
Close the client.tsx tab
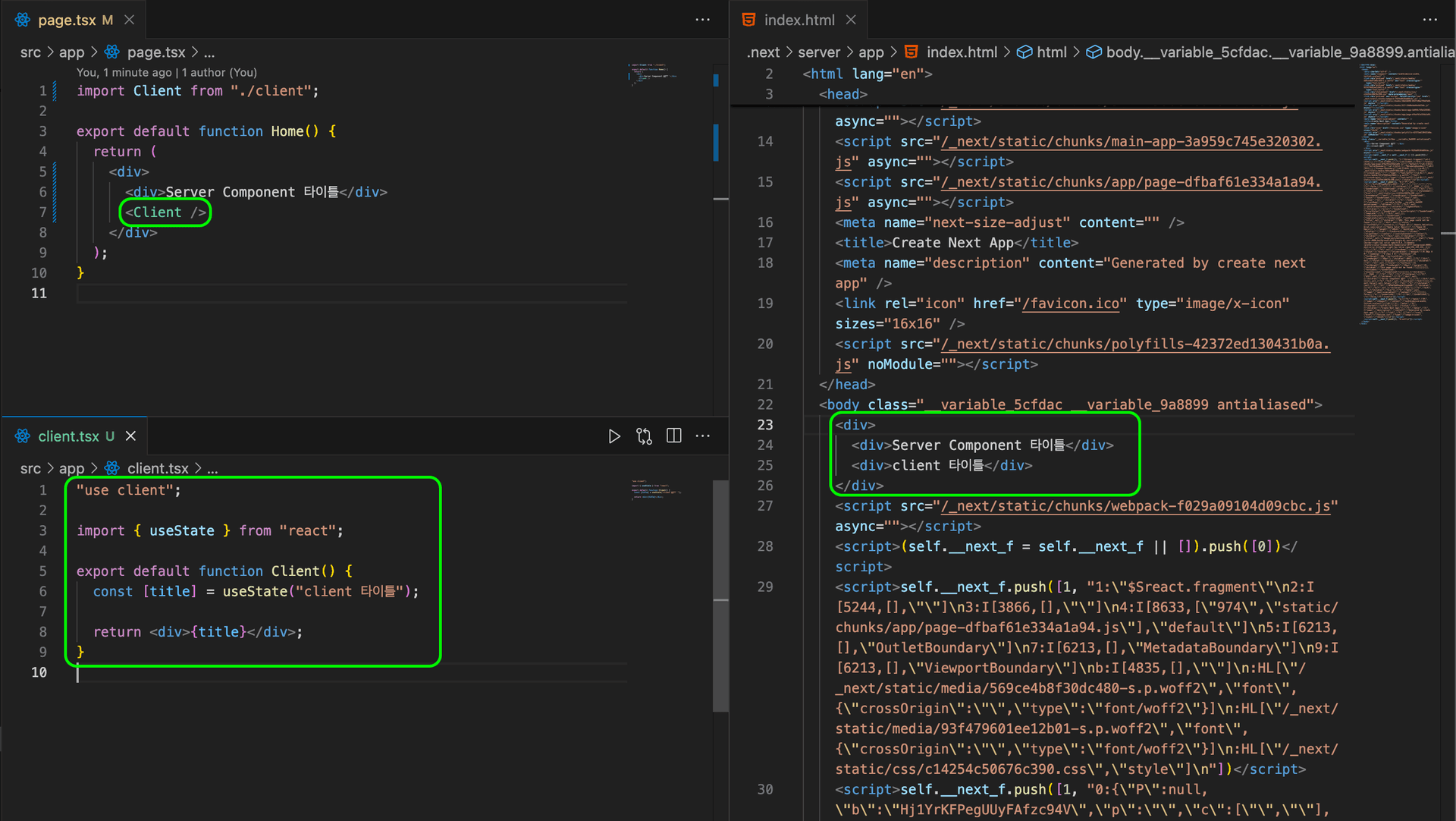[130, 436]
